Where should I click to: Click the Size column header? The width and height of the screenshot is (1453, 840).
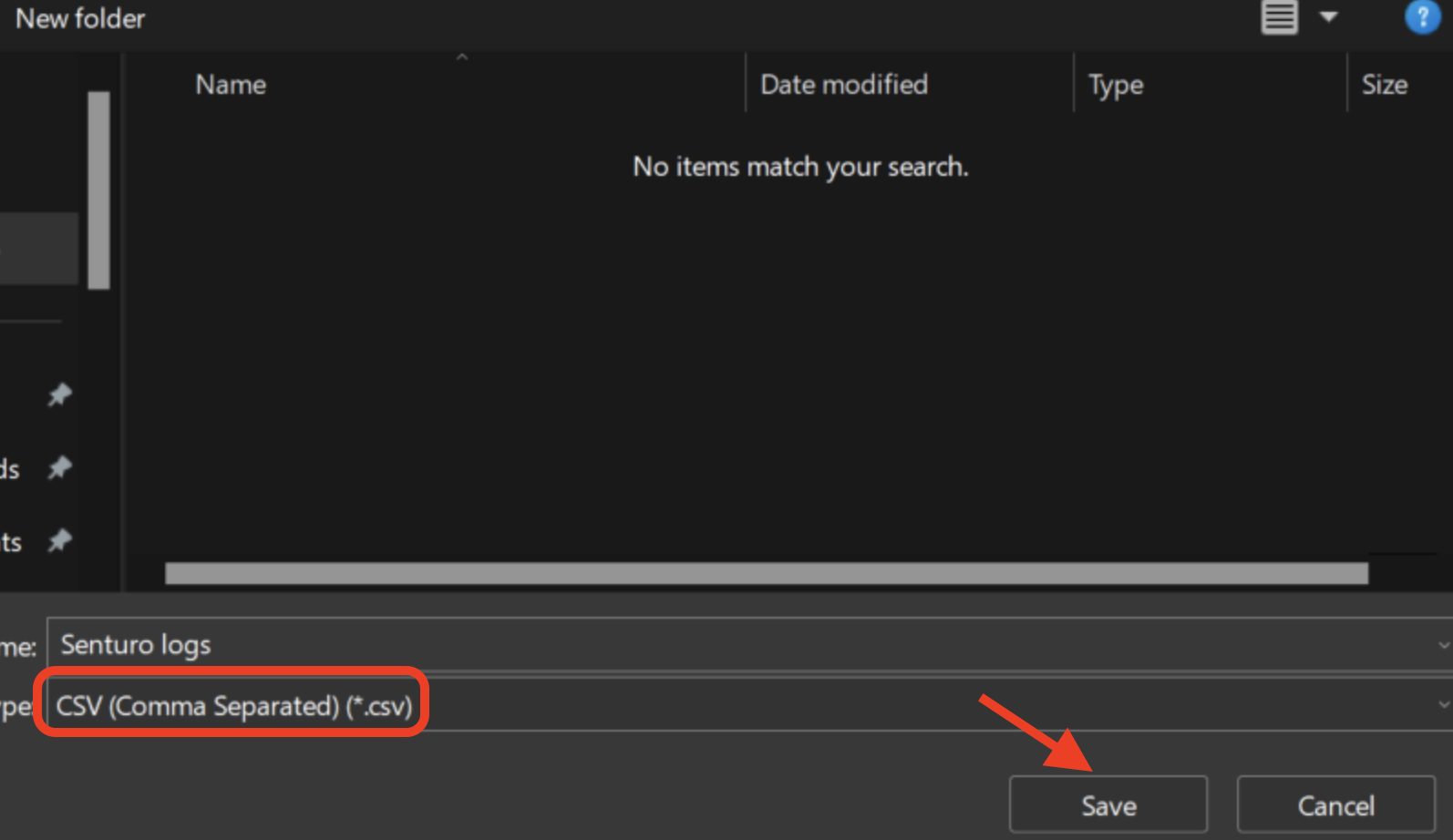pos(1384,85)
